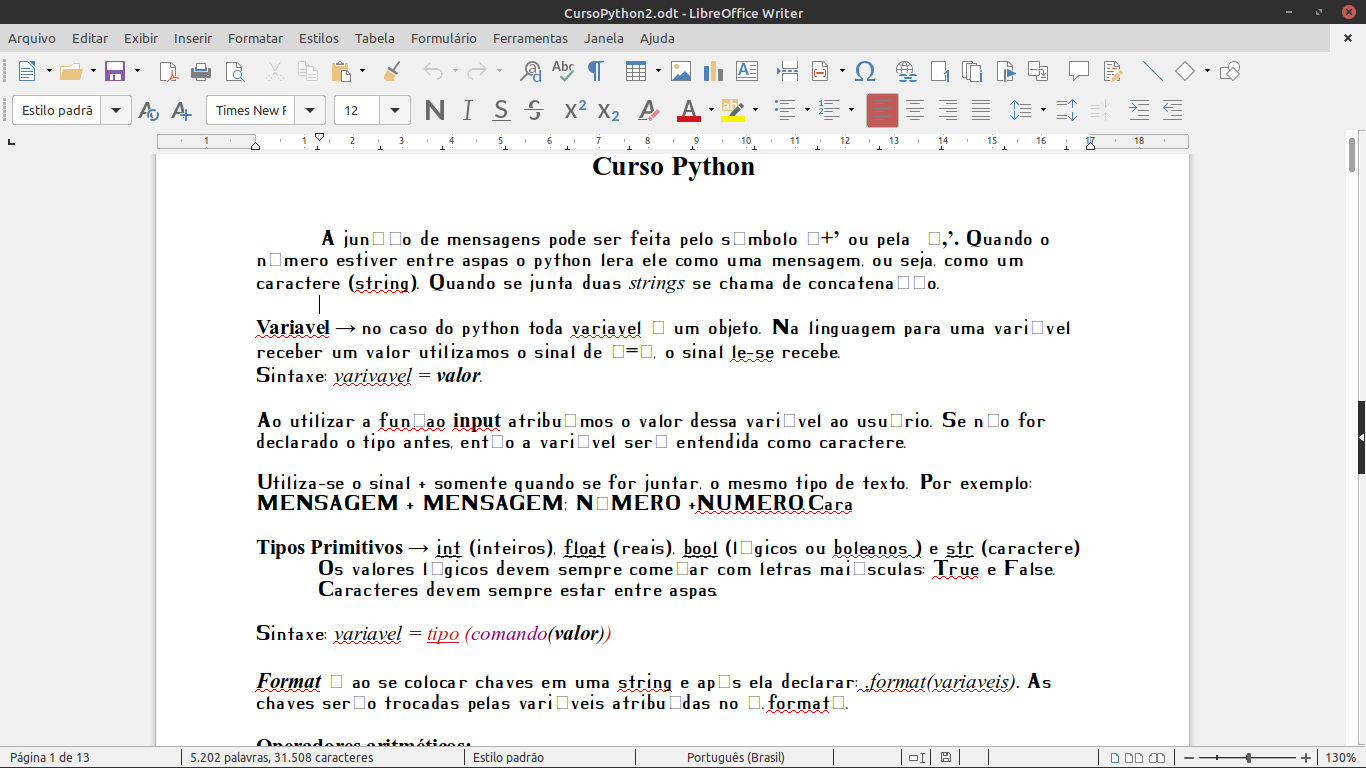Click the Paste clipboard icon

point(341,71)
